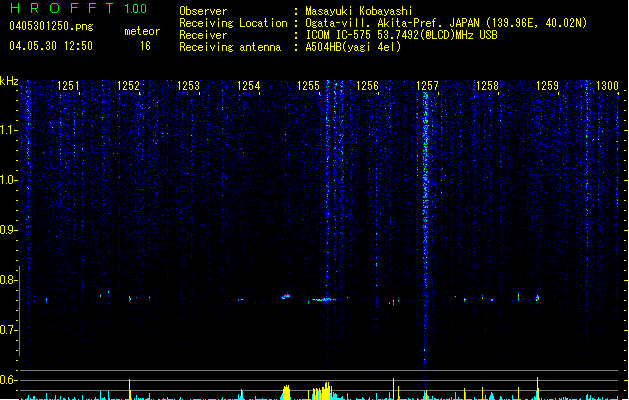Click the 0.9 kHz axis label

[9, 230]
